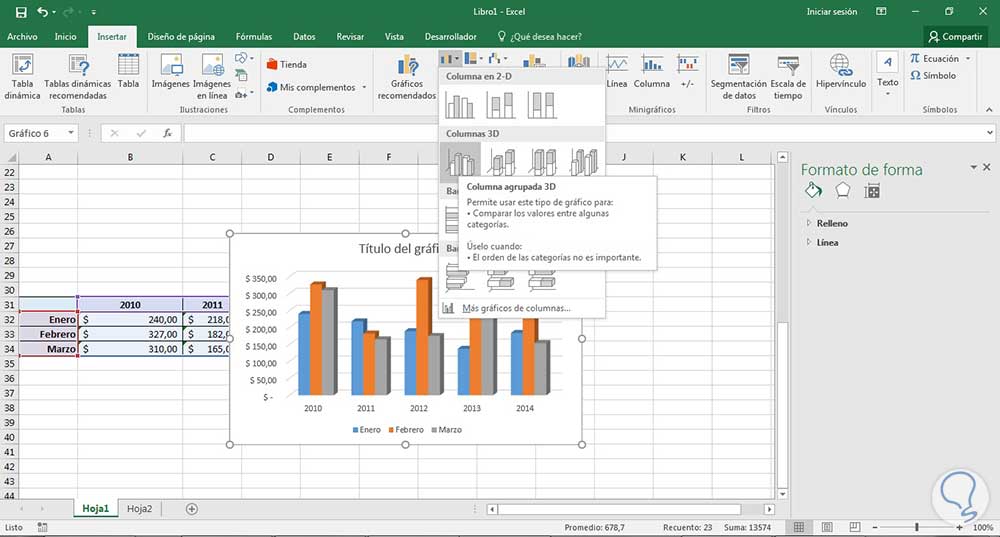Switch to Page Break Preview in status bar
This screenshot has height=537, width=1000.
[855, 527]
